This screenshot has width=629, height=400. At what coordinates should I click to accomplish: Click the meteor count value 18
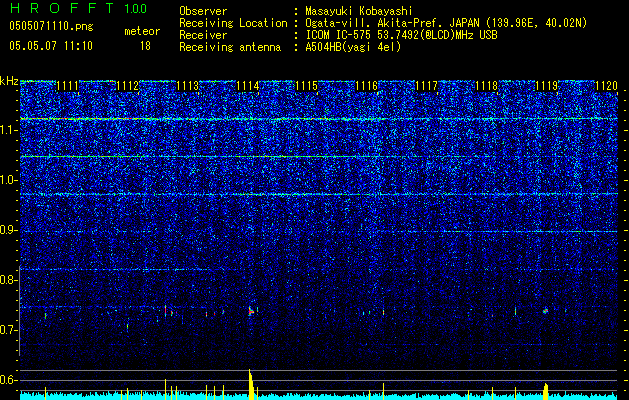pos(145,46)
